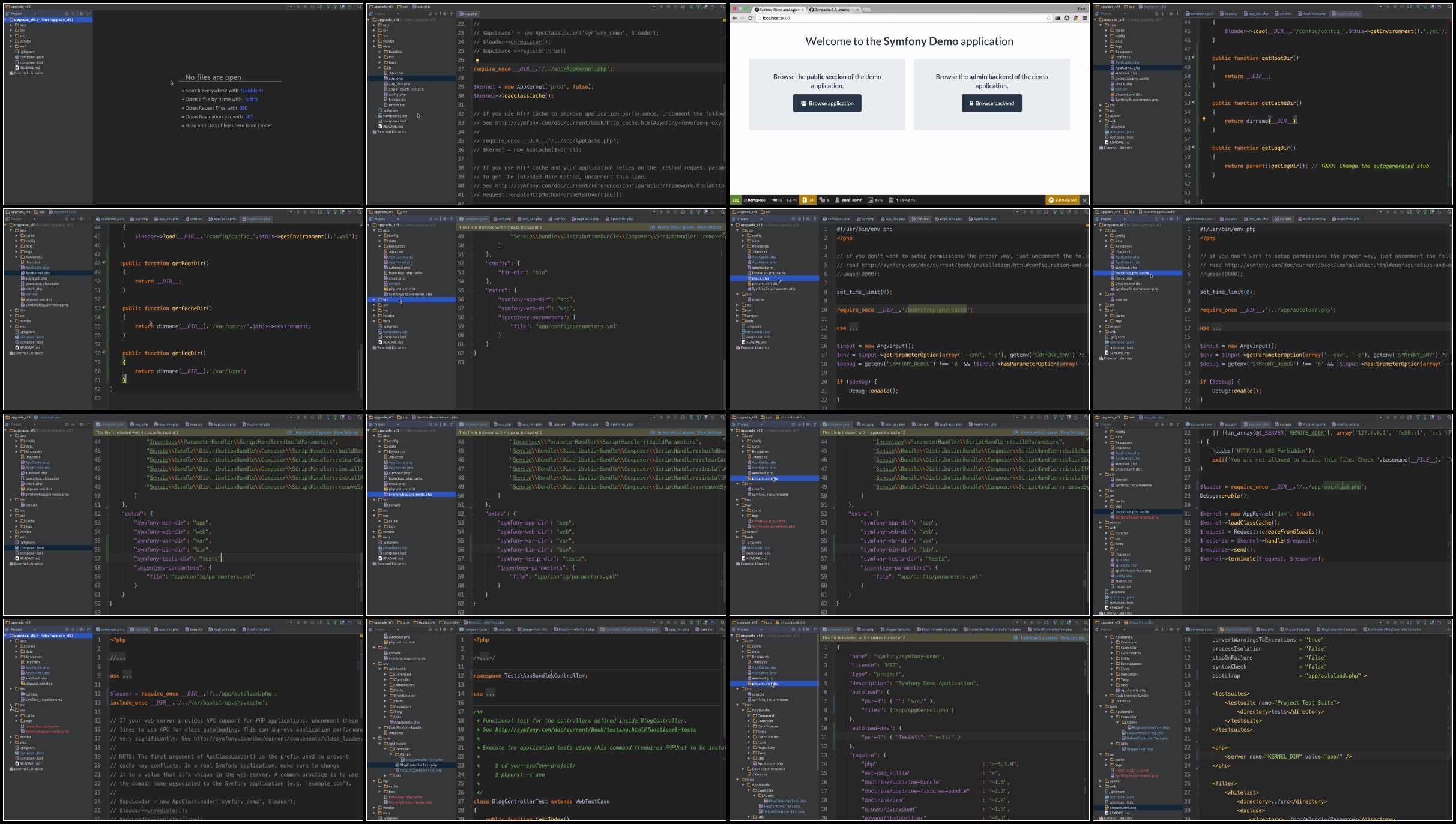
Task: Switch to the Comparing 2.8...master tab
Action: (x=833, y=9)
